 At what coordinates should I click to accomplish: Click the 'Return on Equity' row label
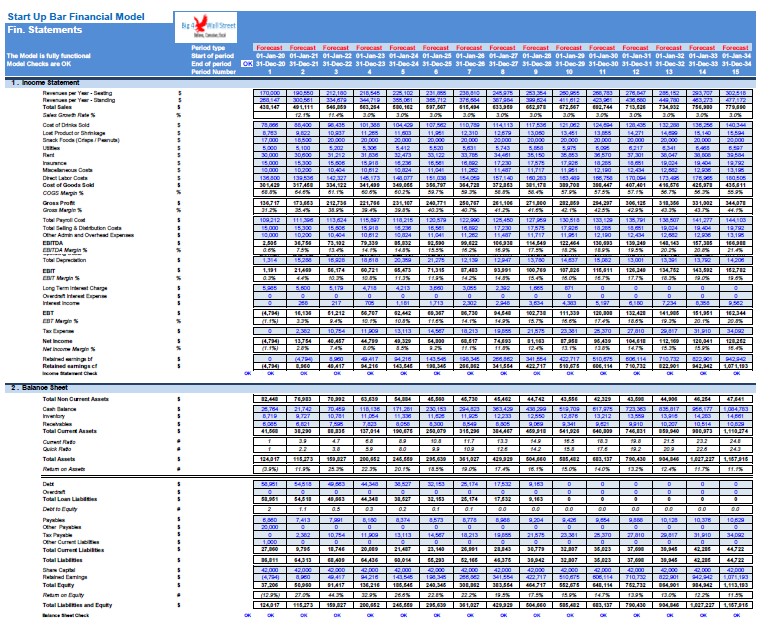[63, 596]
